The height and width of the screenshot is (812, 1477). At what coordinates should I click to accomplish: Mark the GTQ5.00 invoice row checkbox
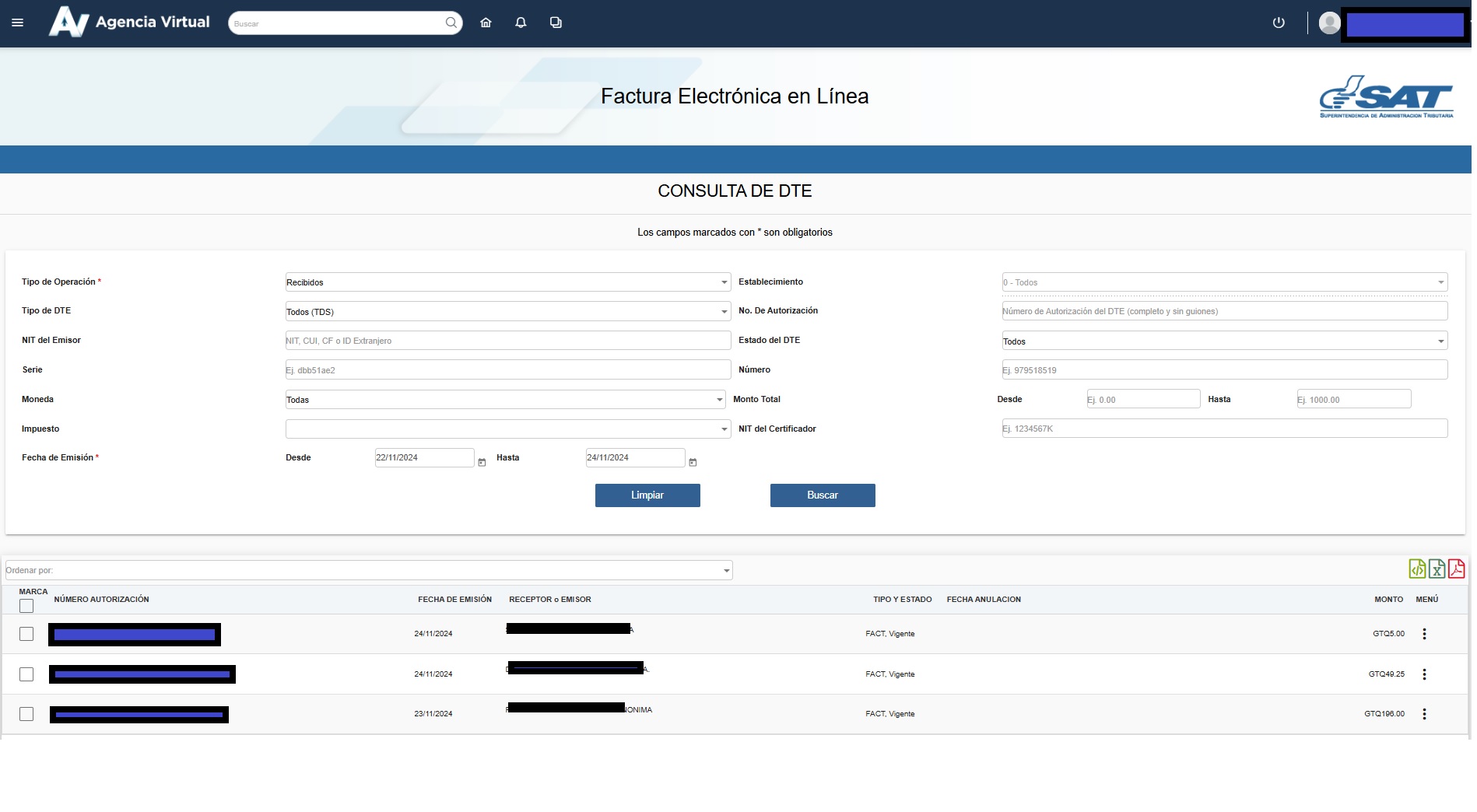click(26, 634)
